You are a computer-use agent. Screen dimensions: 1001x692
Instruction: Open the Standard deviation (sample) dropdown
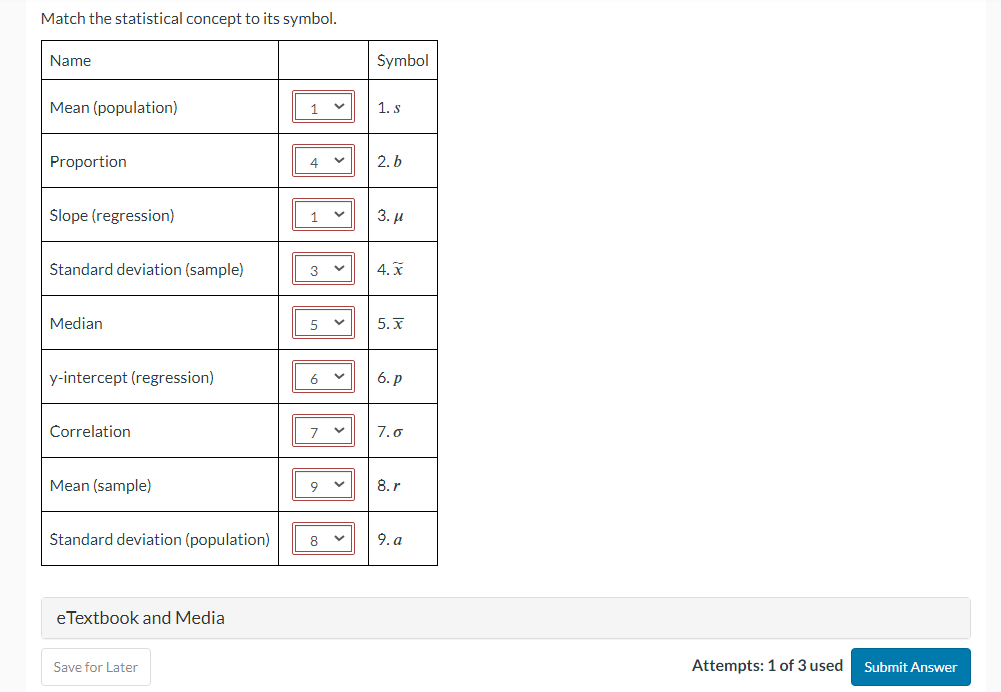[323, 268]
